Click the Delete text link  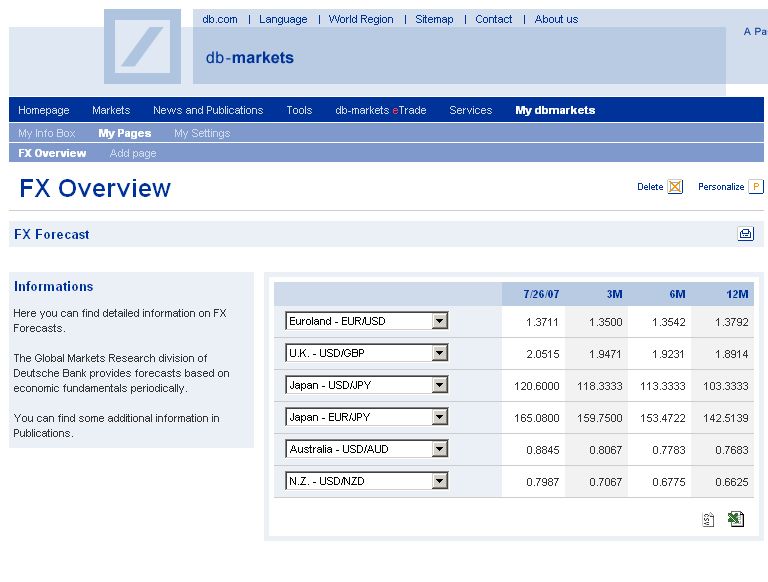pos(650,187)
